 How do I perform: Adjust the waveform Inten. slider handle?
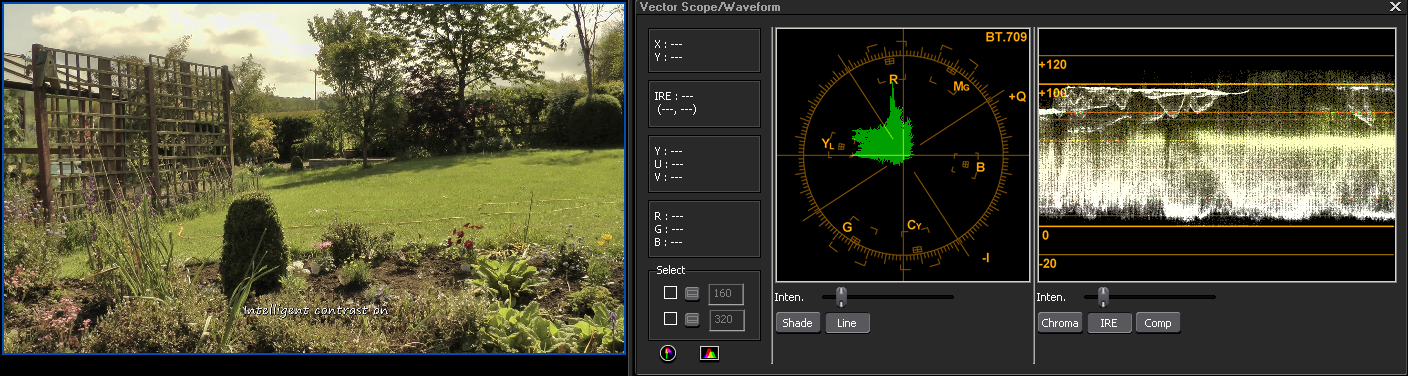[x=1104, y=296]
